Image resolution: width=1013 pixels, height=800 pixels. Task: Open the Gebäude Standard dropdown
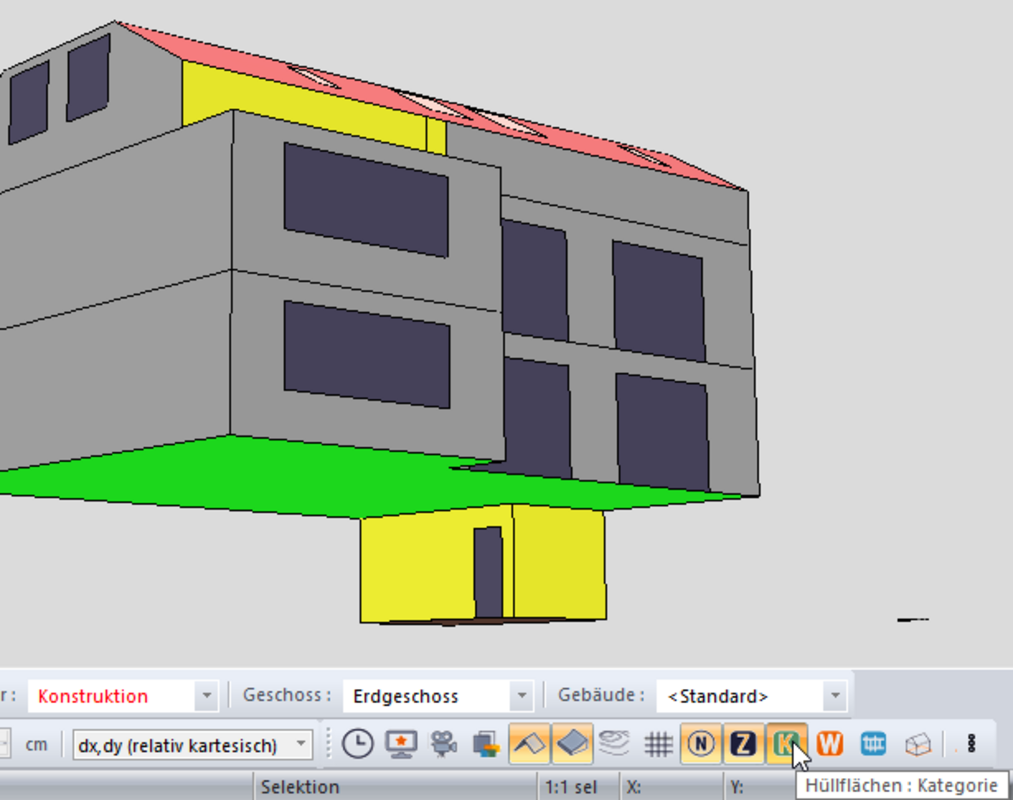tap(834, 696)
